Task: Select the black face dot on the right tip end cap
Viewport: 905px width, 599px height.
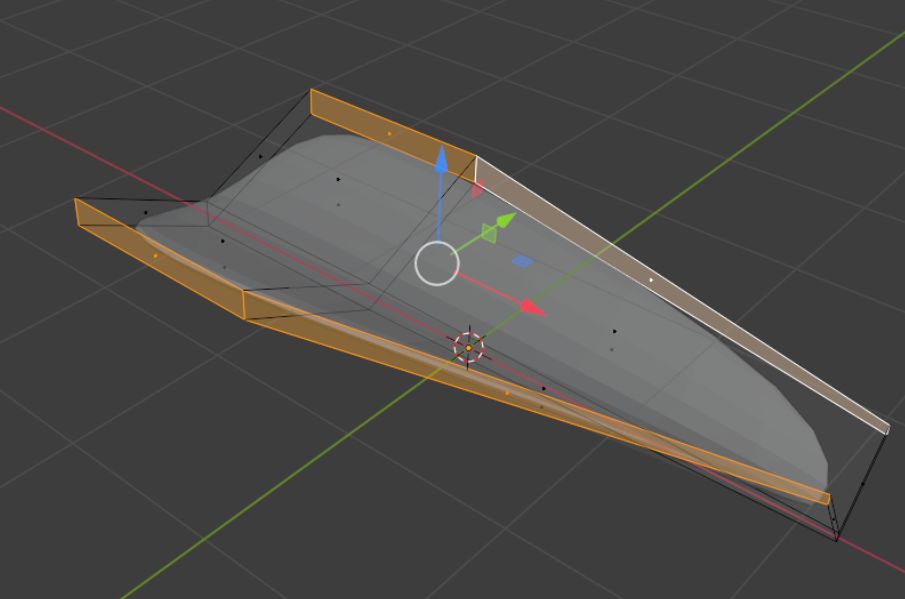Action: coord(863,484)
